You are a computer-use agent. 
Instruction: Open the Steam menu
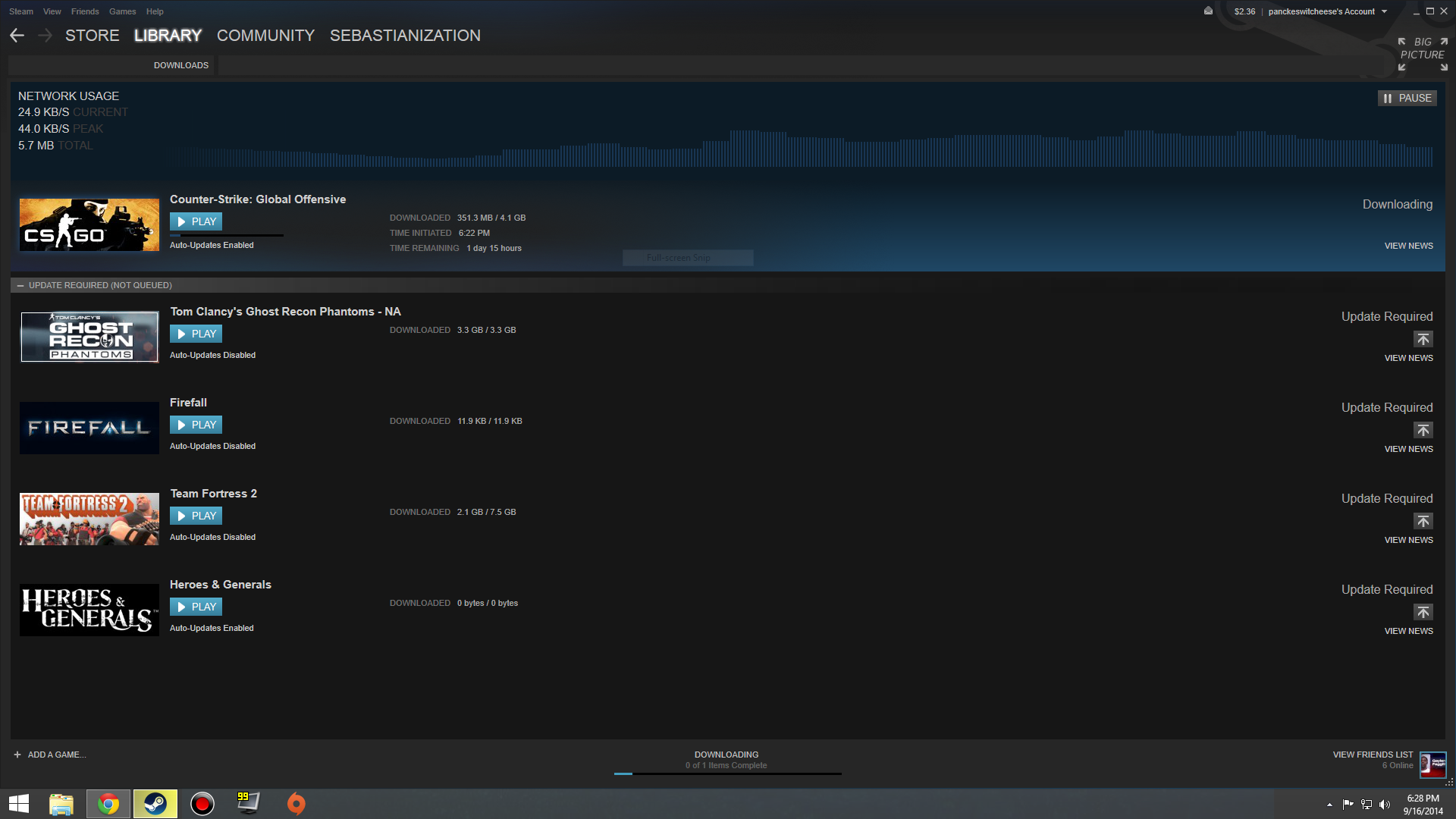(21, 11)
